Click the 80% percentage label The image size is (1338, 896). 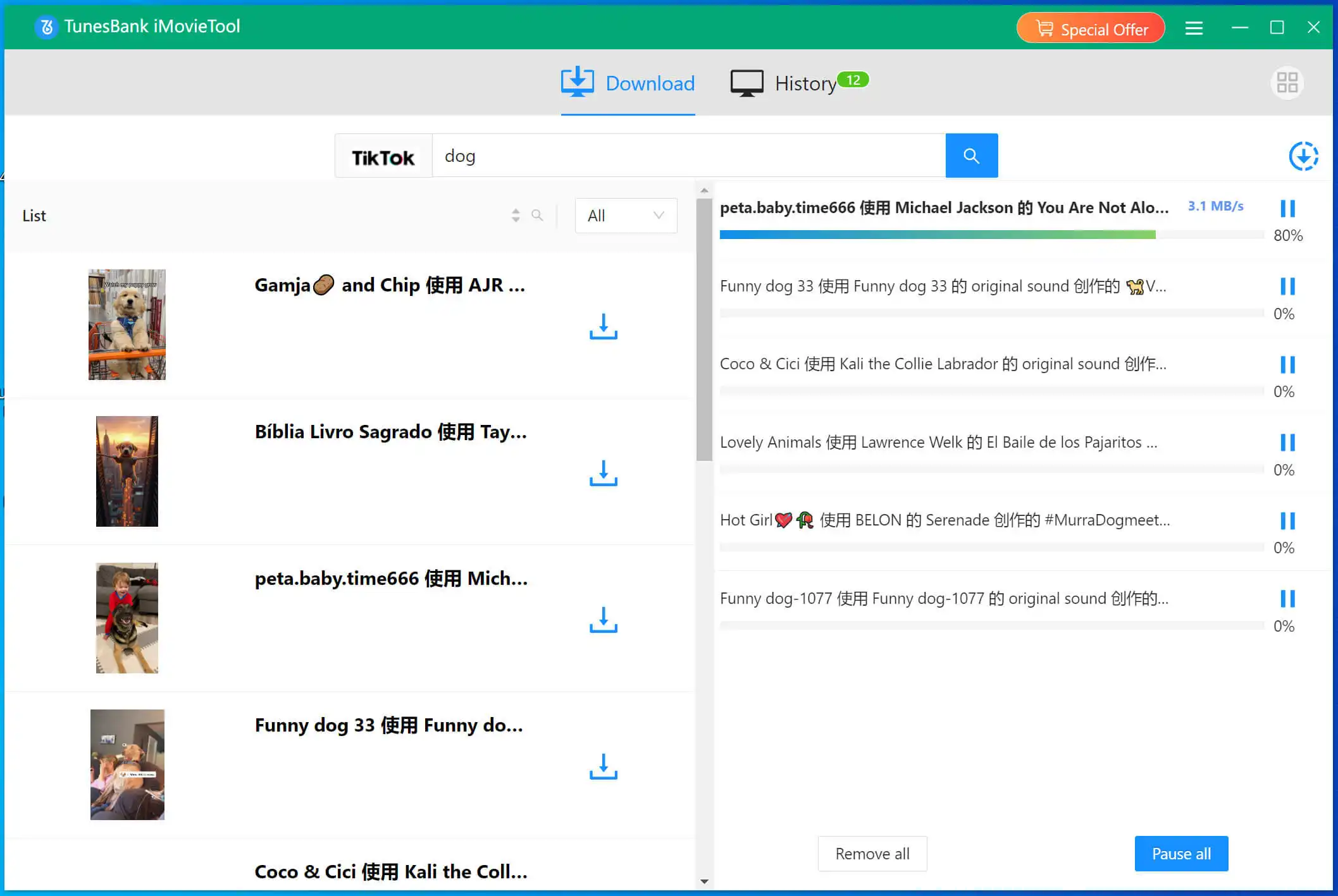click(1288, 236)
